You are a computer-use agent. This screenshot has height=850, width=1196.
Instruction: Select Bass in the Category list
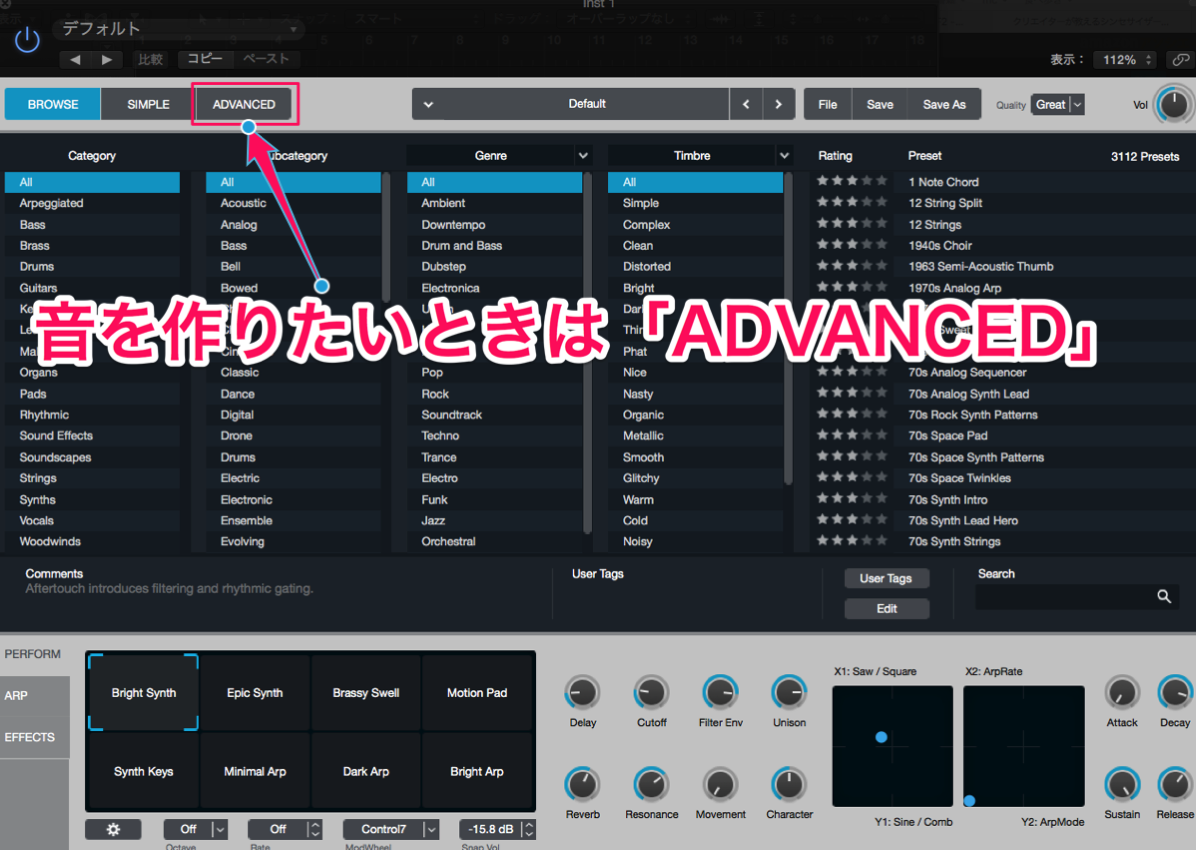(x=92, y=224)
